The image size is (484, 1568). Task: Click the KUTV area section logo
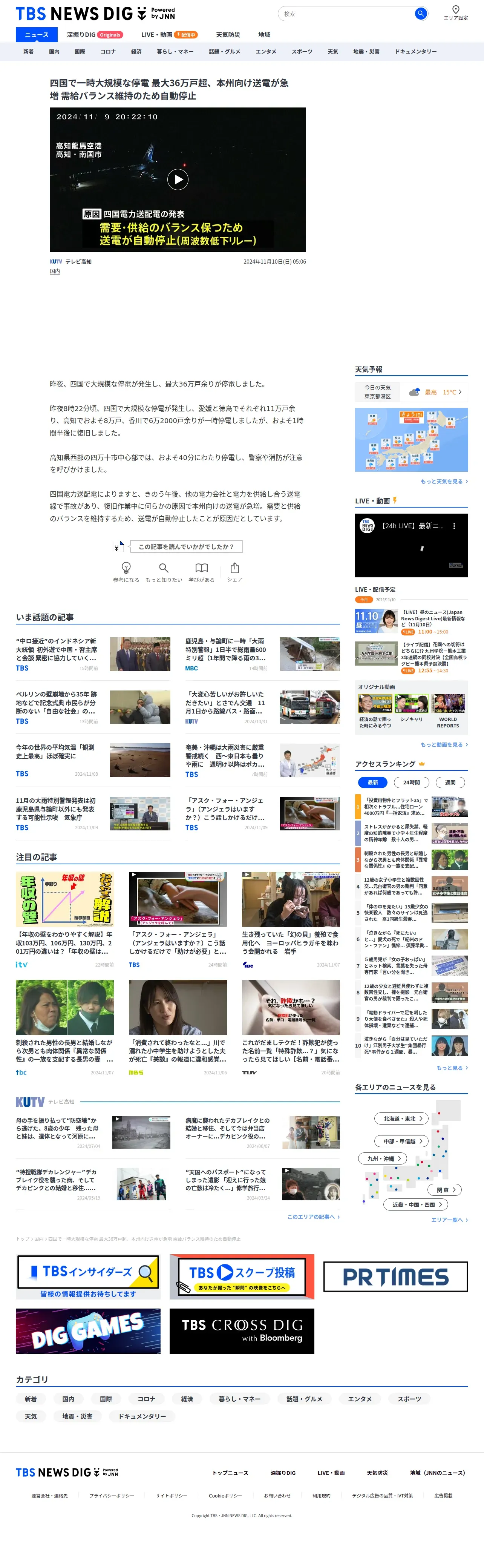[x=30, y=1102]
